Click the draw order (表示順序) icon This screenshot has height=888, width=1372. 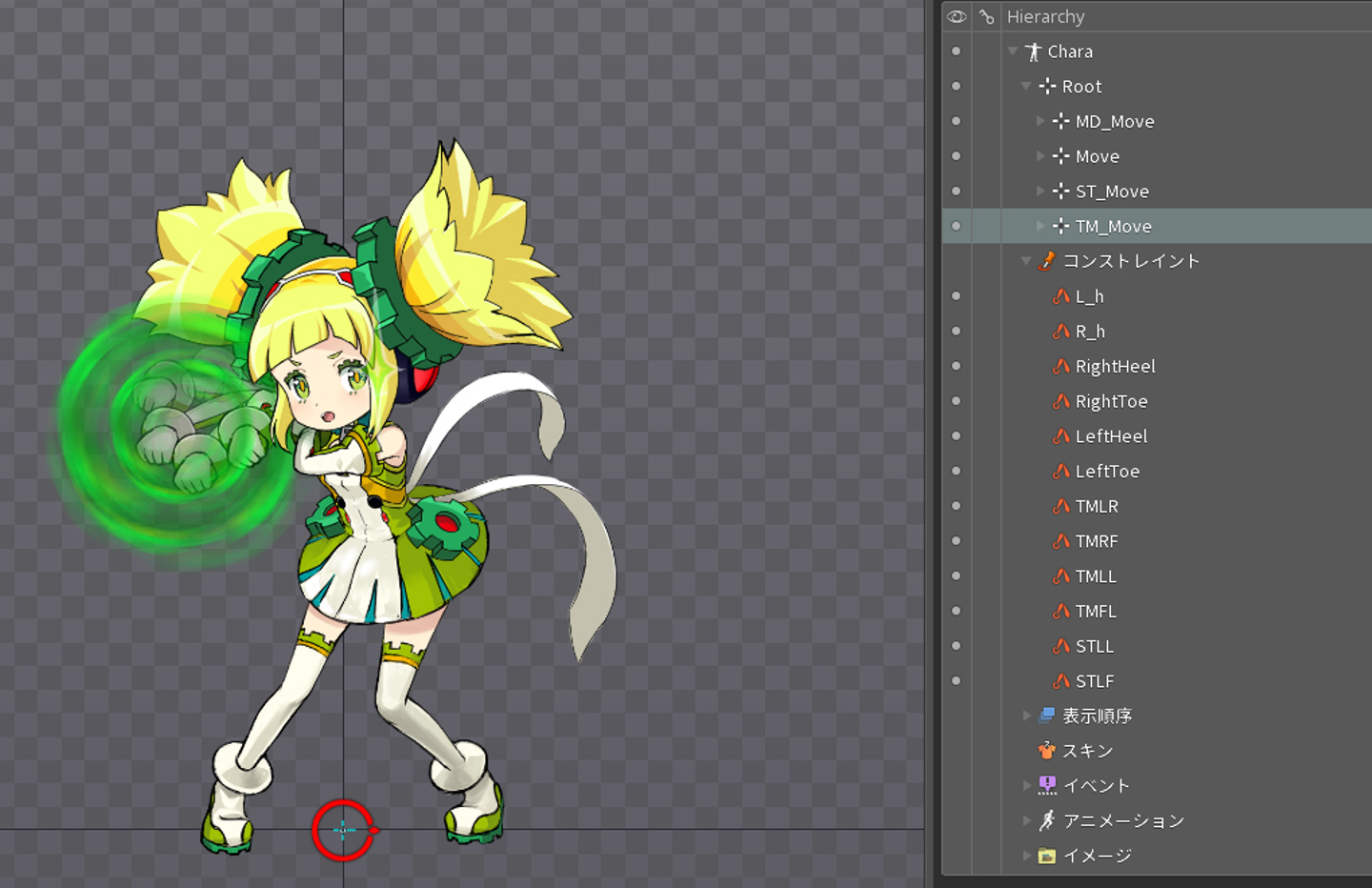(x=1047, y=716)
